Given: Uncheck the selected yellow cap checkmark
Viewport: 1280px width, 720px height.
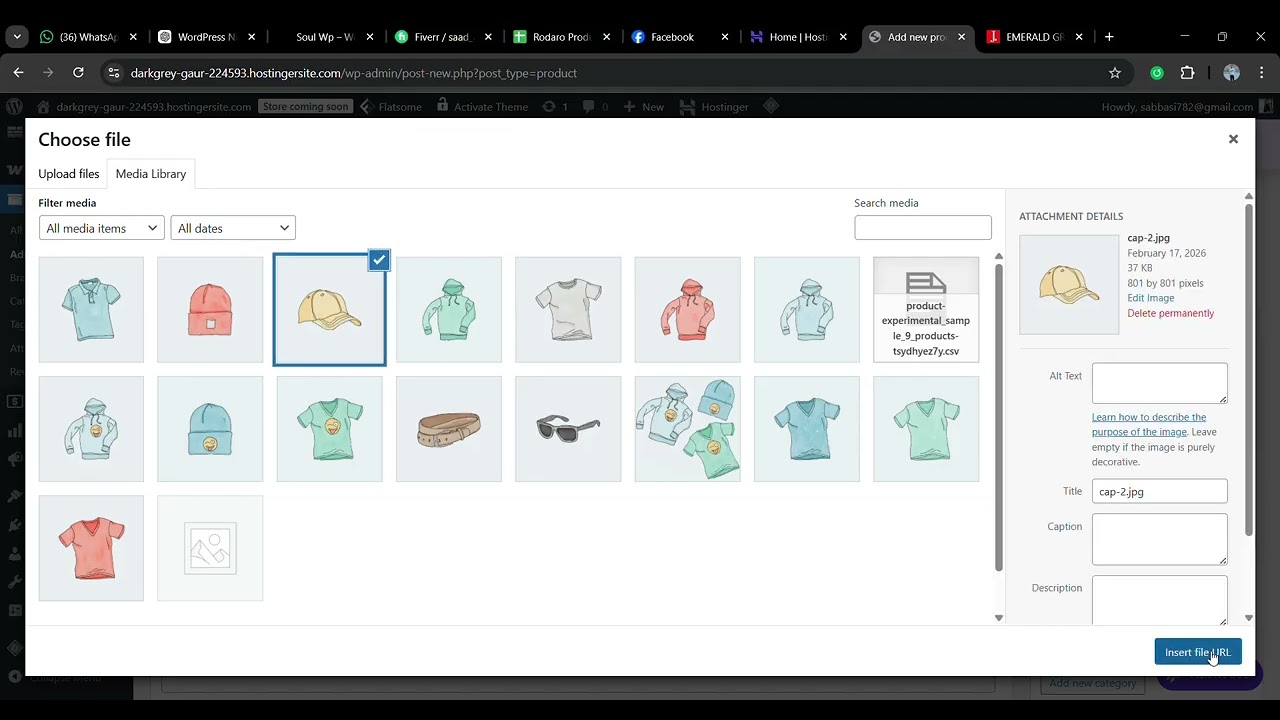Looking at the screenshot, I should pos(379,260).
